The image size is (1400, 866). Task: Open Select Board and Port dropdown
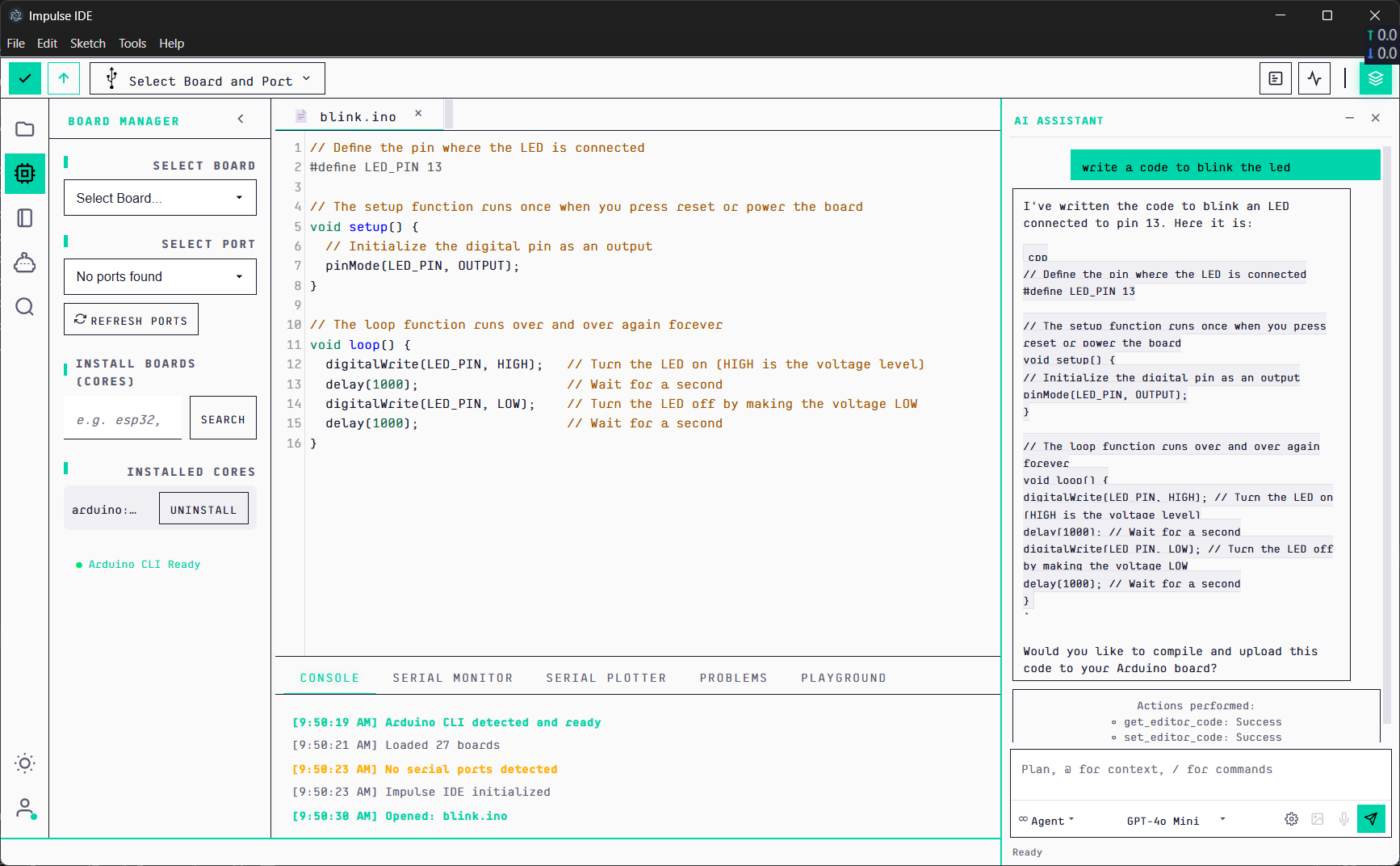(207, 78)
